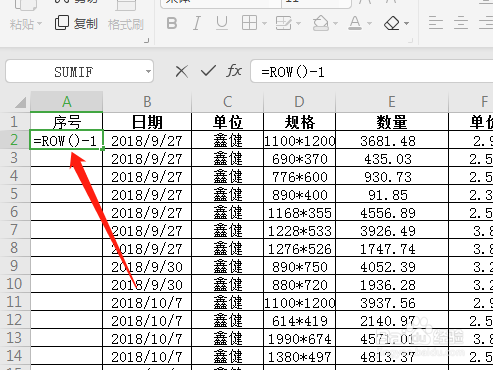493x370 pixels.
Task: Click cell with 3681.48
Action: [392, 140]
